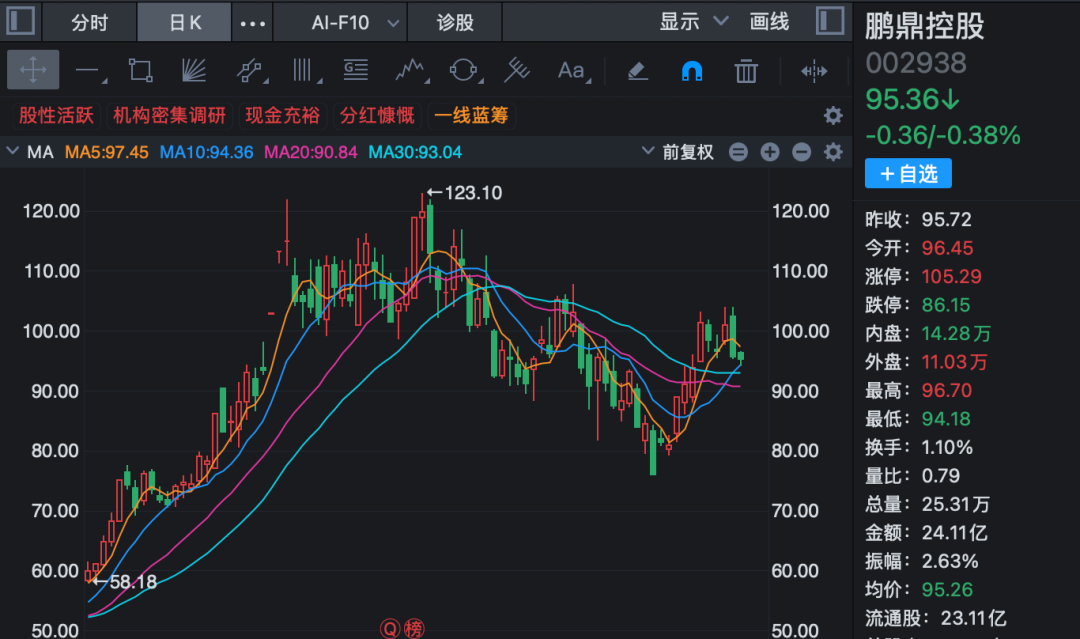Click the equals-sign circle chart button
Image resolution: width=1080 pixels, height=639 pixels.
point(738,151)
